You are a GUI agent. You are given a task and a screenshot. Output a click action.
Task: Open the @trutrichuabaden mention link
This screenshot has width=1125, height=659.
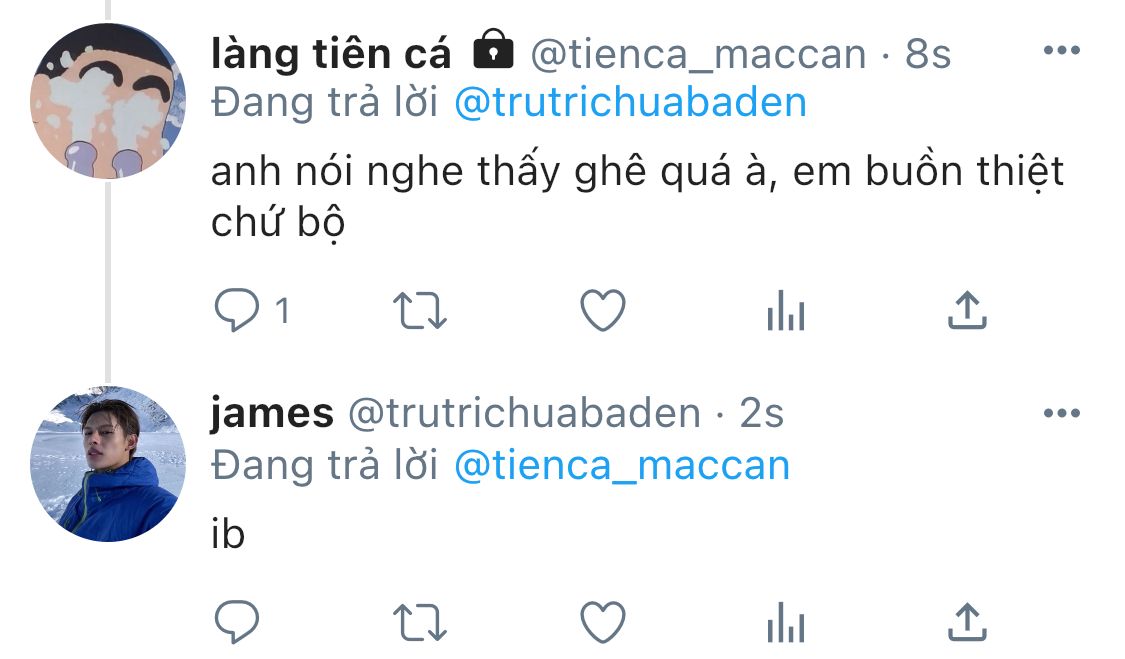[631, 103]
